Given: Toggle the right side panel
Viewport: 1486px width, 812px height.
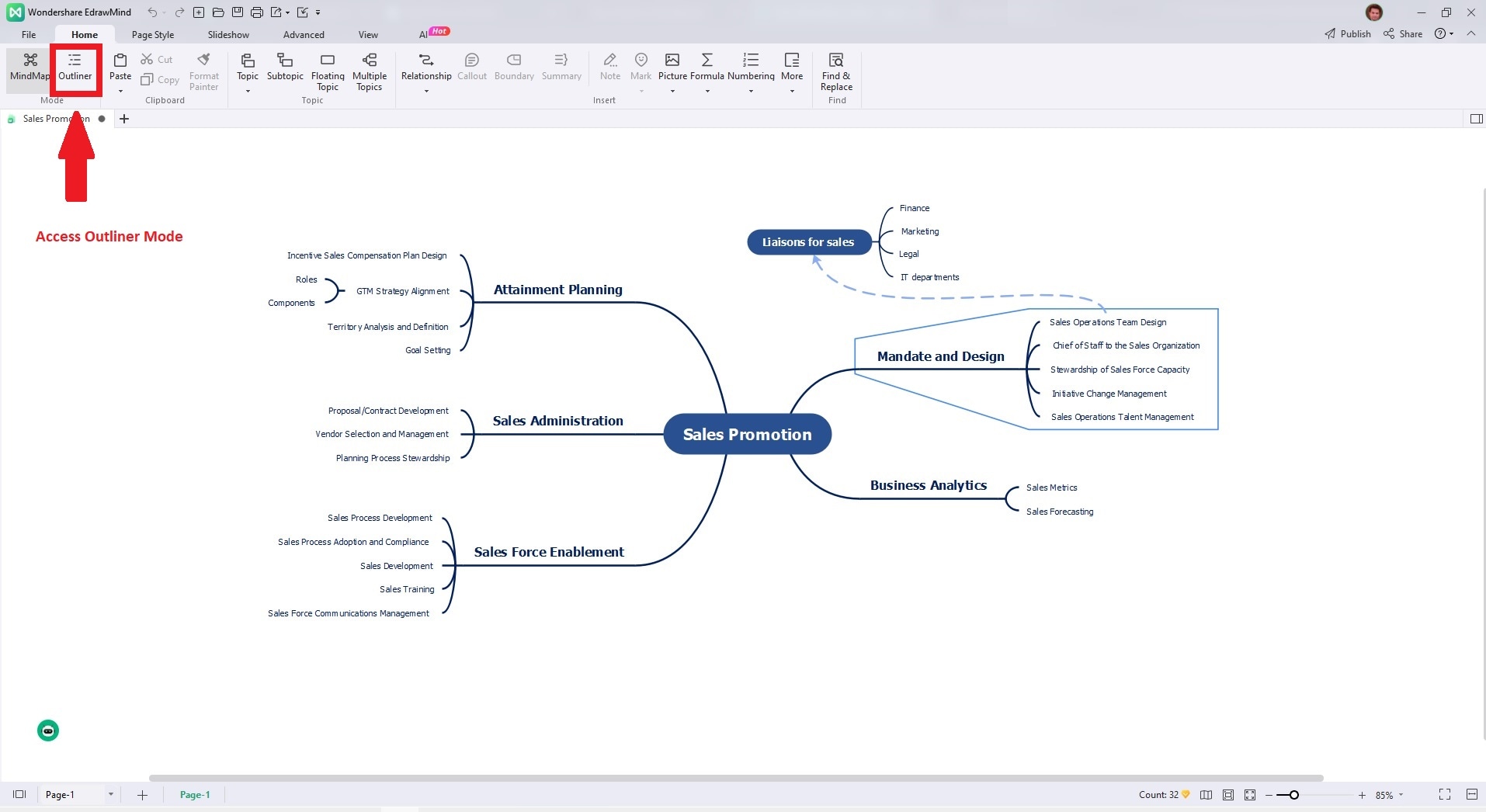Looking at the screenshot, I should tap(1476, 119).
